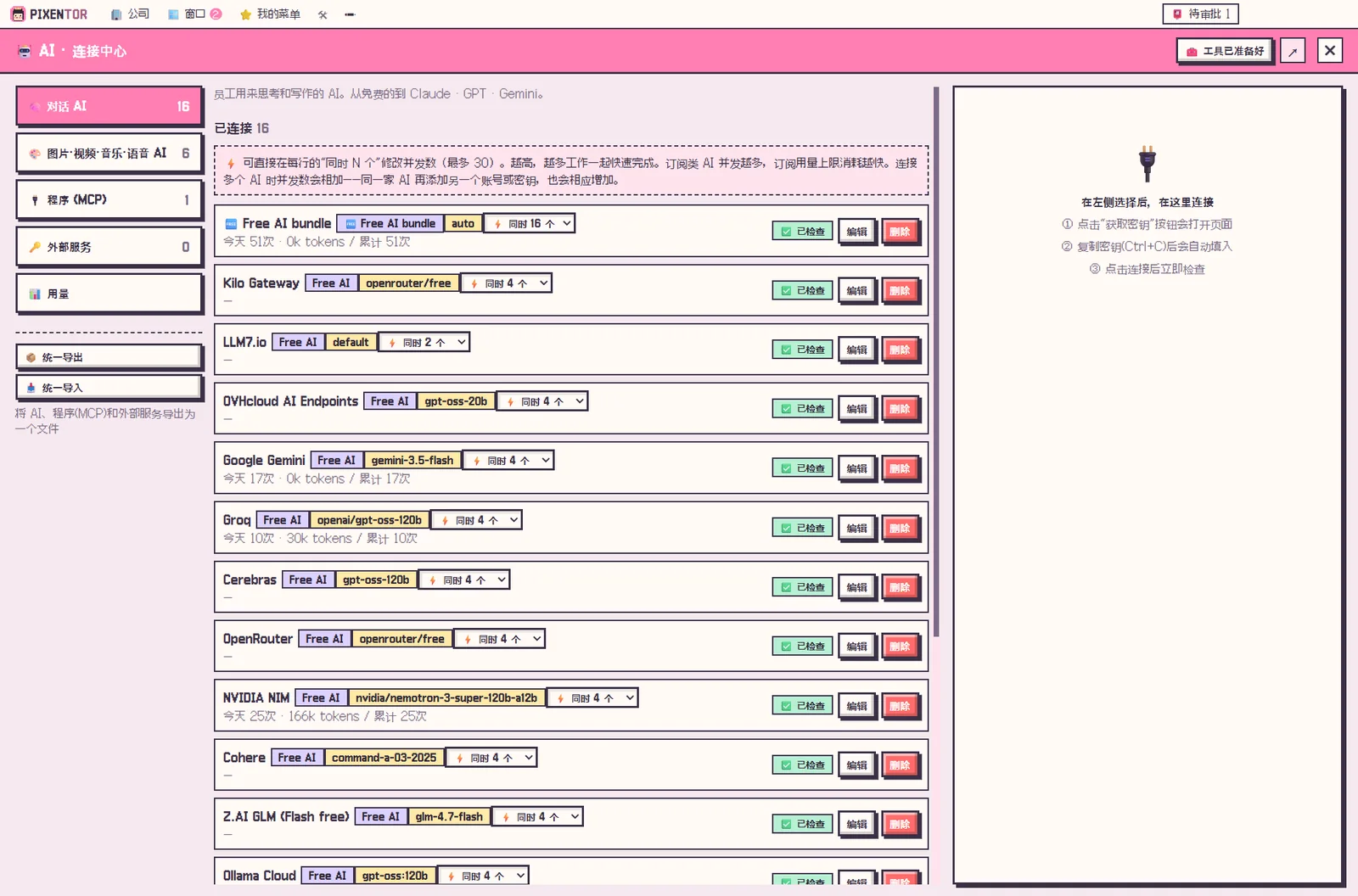Edit the Free AI bundle connection

point(857,232)
